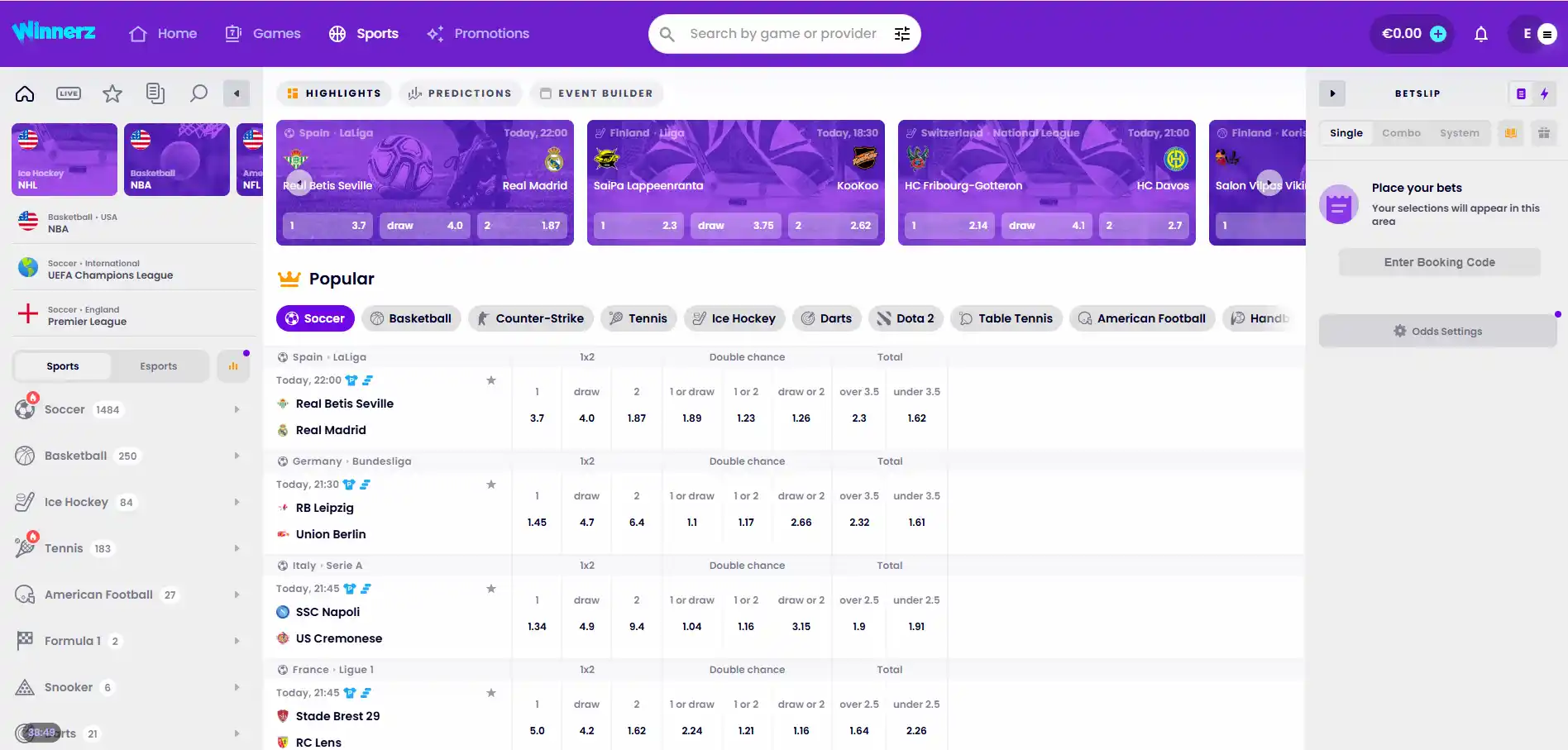The image size is (1568, 750).
Task: Collapse the betslip panel arrow
Action: [x=1332, y=93]
